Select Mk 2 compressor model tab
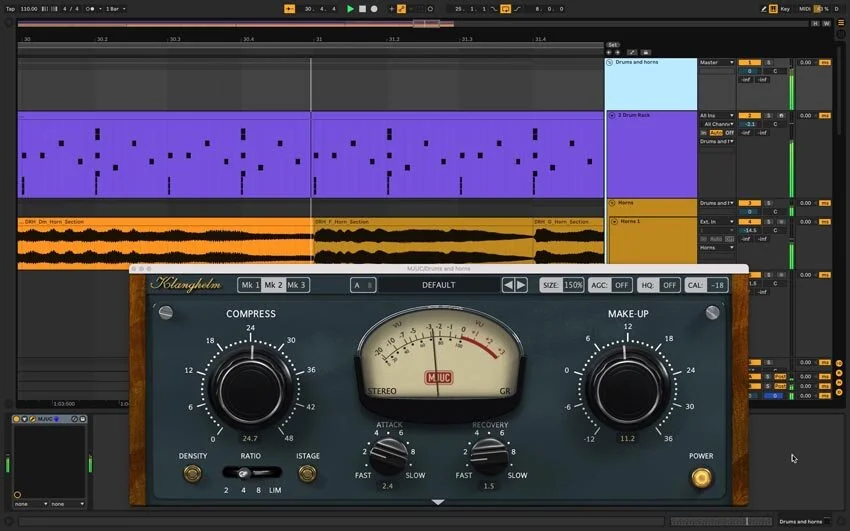This screenshot has width=850, height=531. pyautogui.click(x=273, y=285)
